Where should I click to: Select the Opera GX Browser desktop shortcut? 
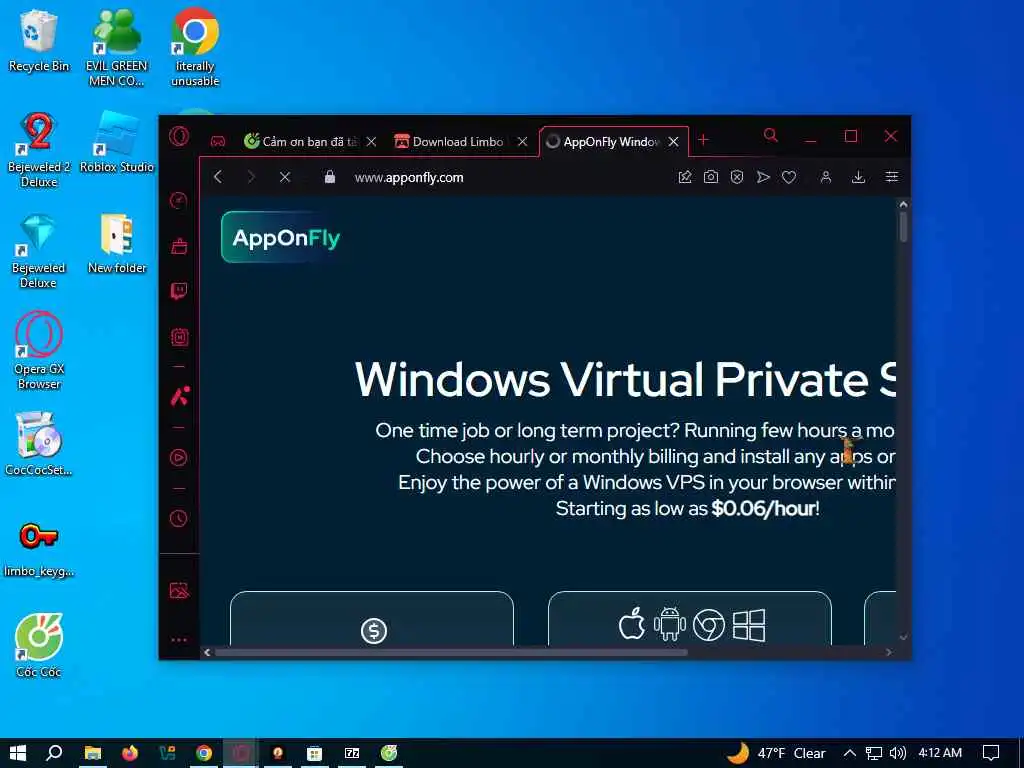(39, 351)
